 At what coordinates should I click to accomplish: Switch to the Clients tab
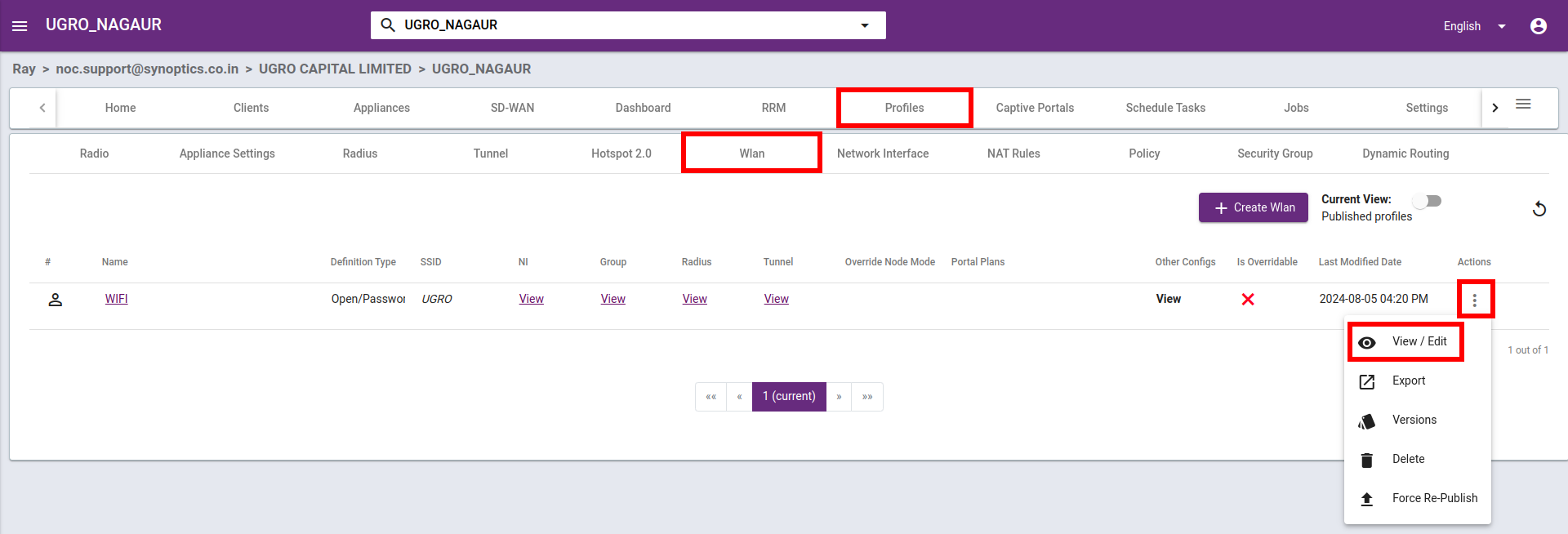pos(252,108)
